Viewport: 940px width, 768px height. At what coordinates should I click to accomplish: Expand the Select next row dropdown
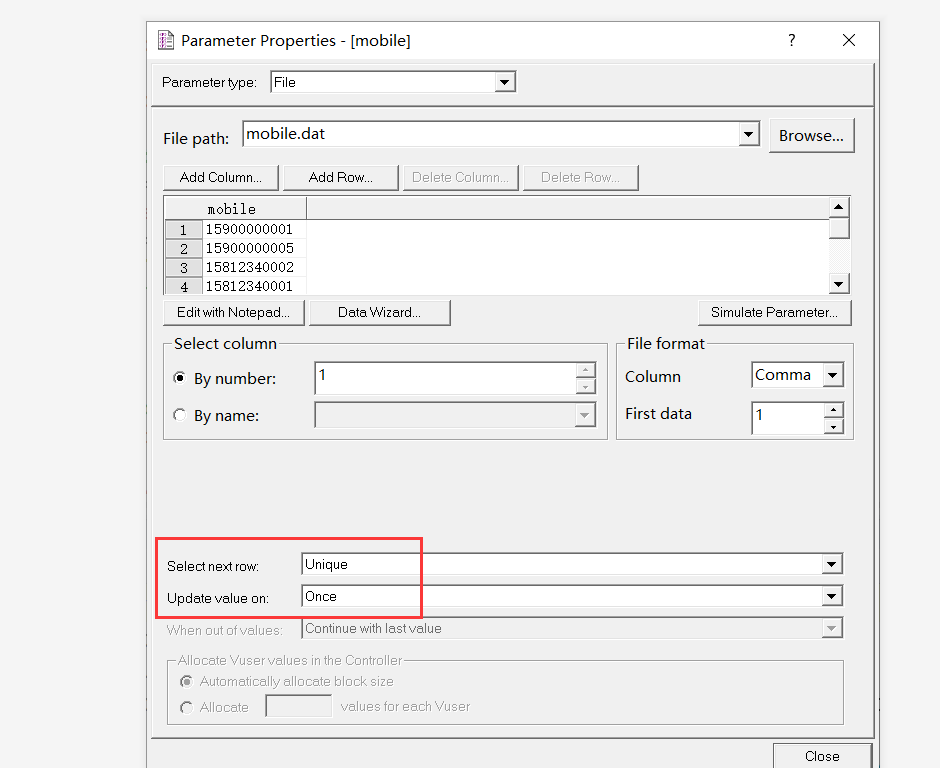pyautogui.click(x=831, y=565)
